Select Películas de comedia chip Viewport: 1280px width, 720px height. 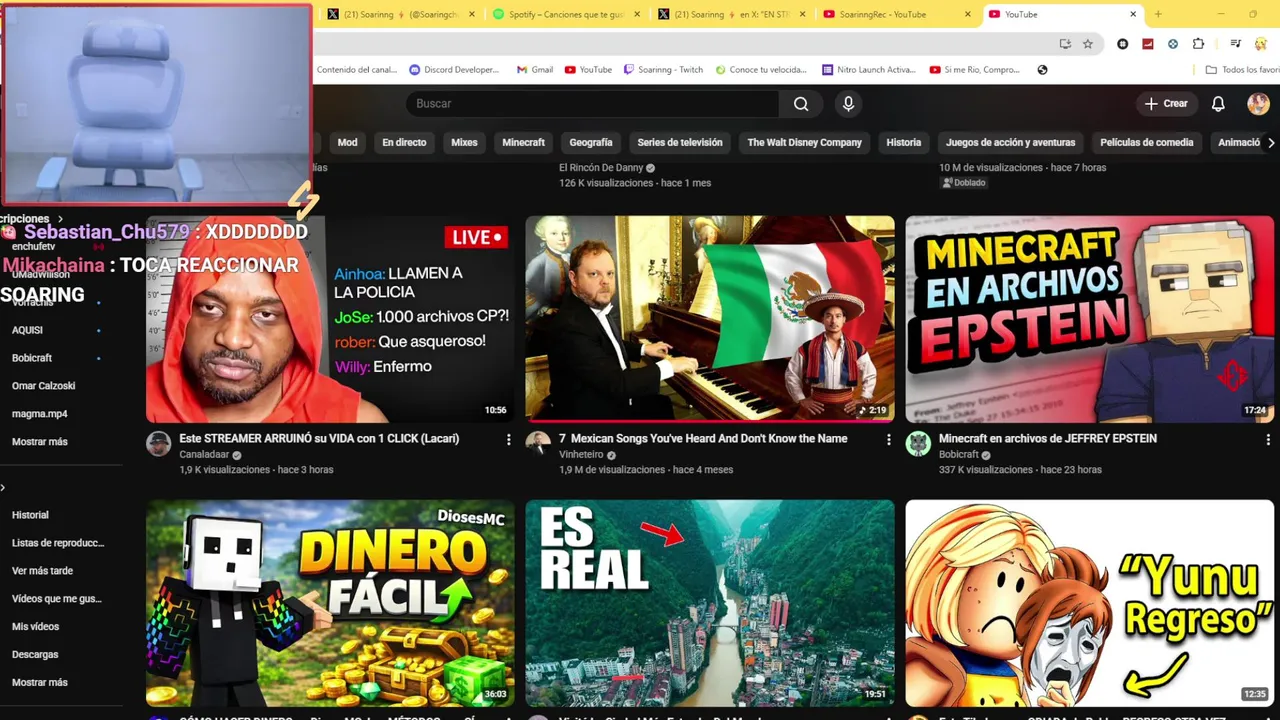(x=1146, y=143)
